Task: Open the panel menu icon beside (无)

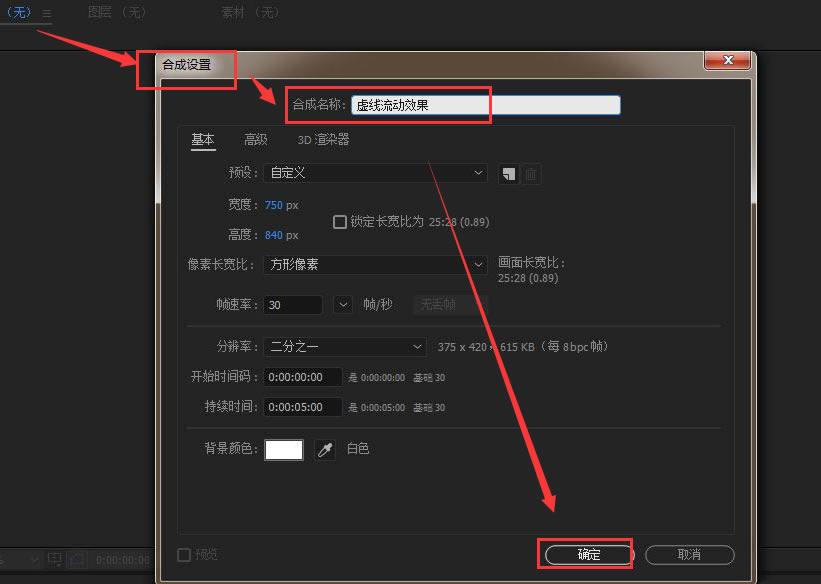Action: coord(47,14)
